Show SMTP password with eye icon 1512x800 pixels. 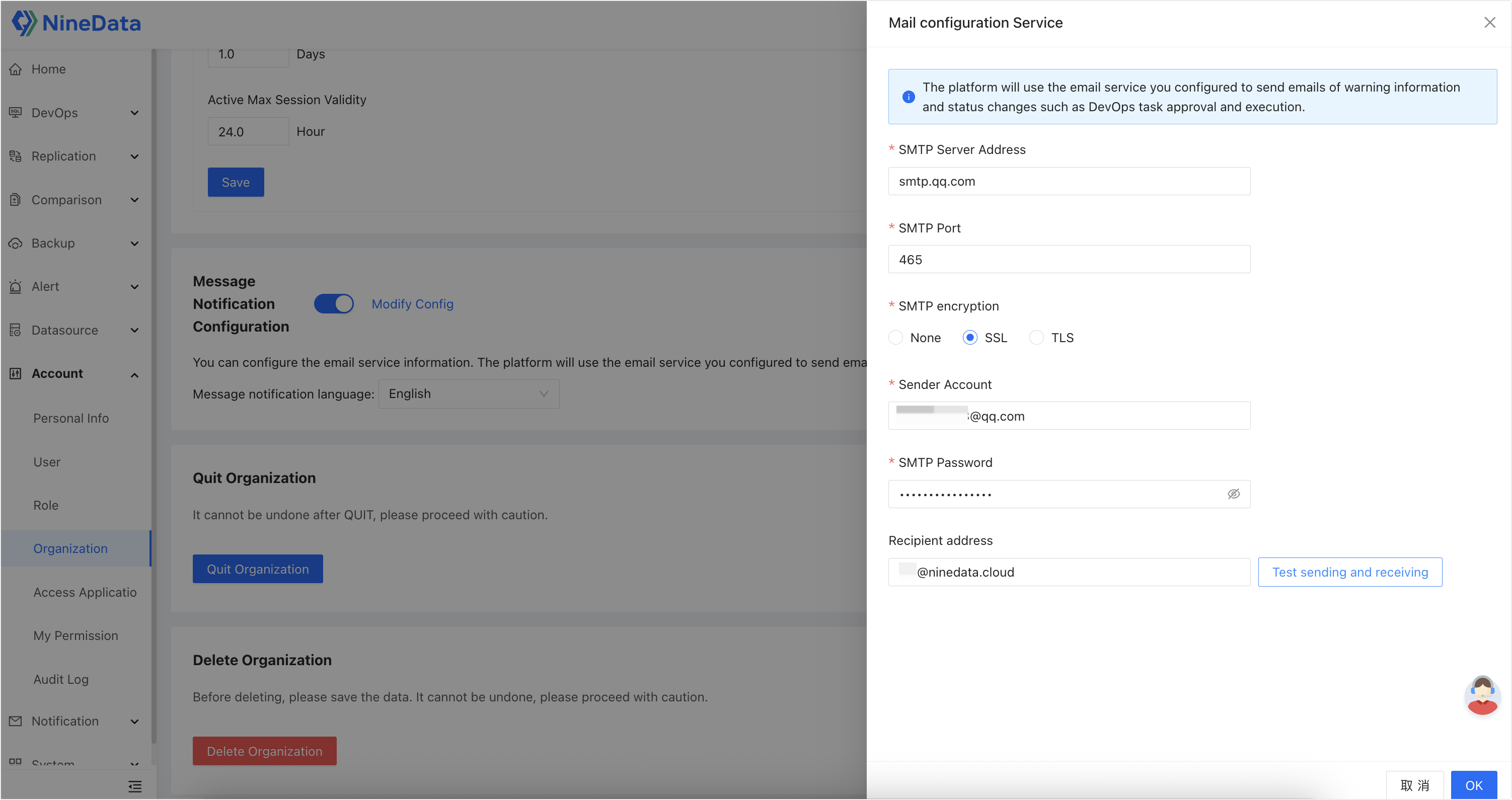[x=1233, y=494]
